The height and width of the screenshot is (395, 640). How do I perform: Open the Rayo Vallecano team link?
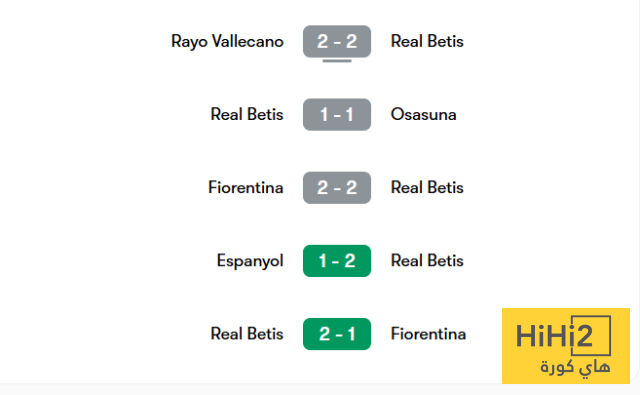pos(227,42)
